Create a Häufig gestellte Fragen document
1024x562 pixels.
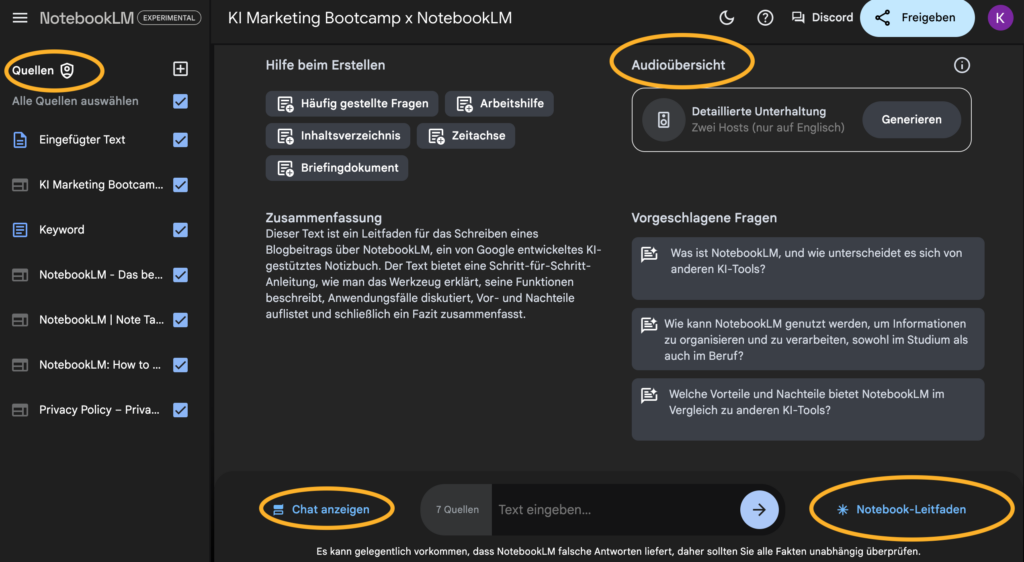[x=352, y=103]
